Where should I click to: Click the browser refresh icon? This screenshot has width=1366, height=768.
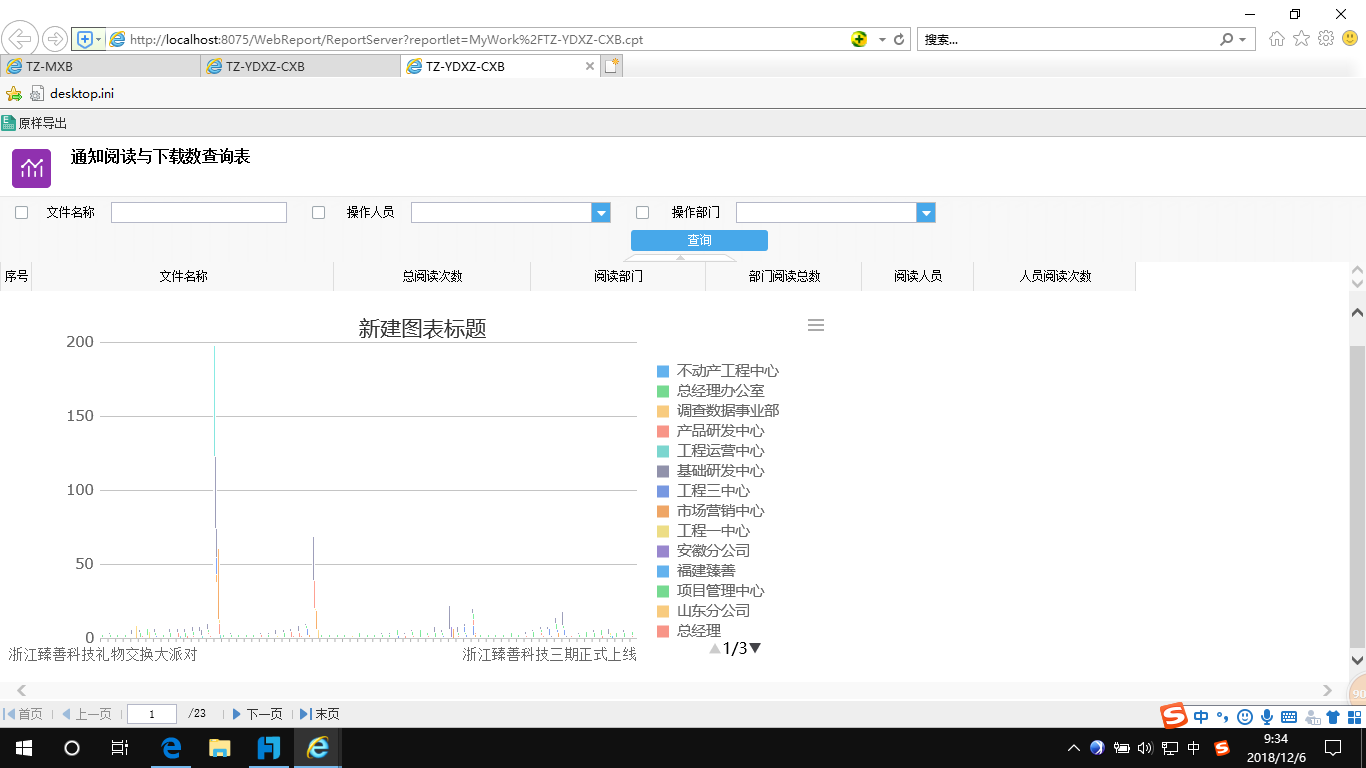(x=899, y=40)
